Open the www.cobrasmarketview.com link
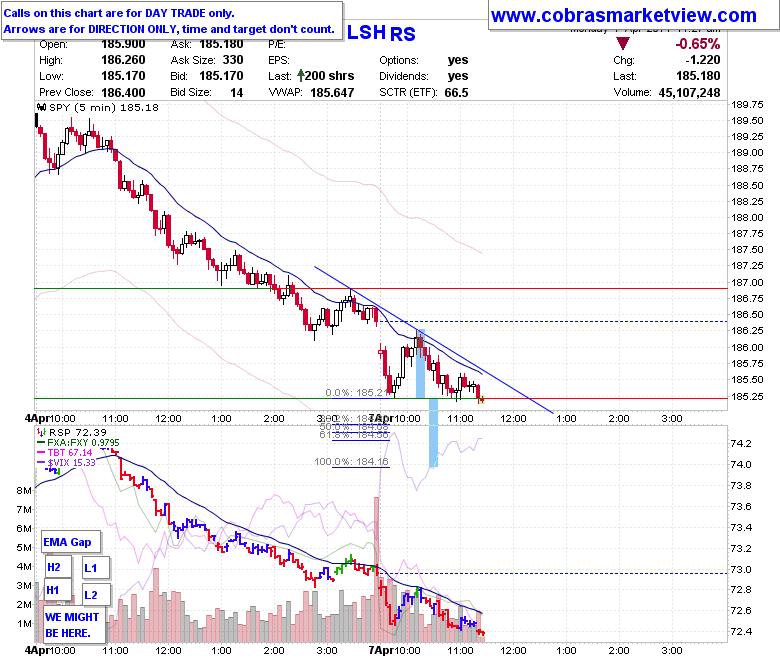Image resolution: width=780 pixels, height=659 pixels. pyautogui.click(x=623, y=15)
